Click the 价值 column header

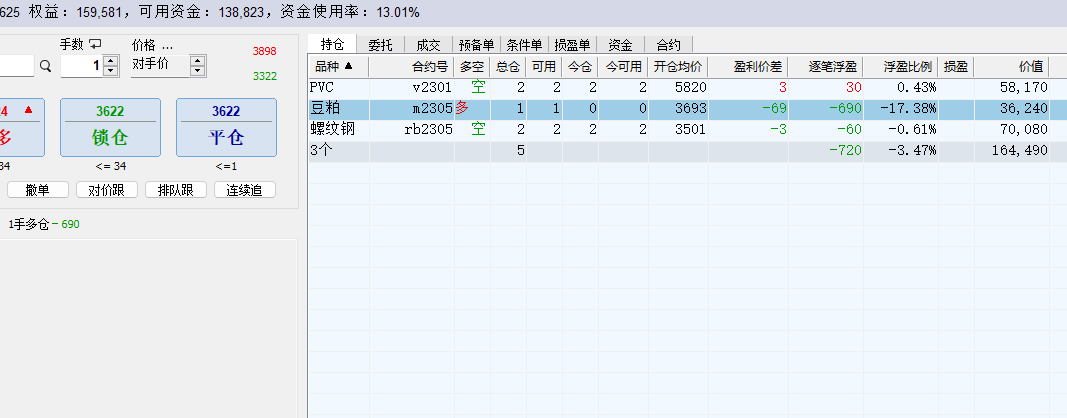tap(1011, 67)
